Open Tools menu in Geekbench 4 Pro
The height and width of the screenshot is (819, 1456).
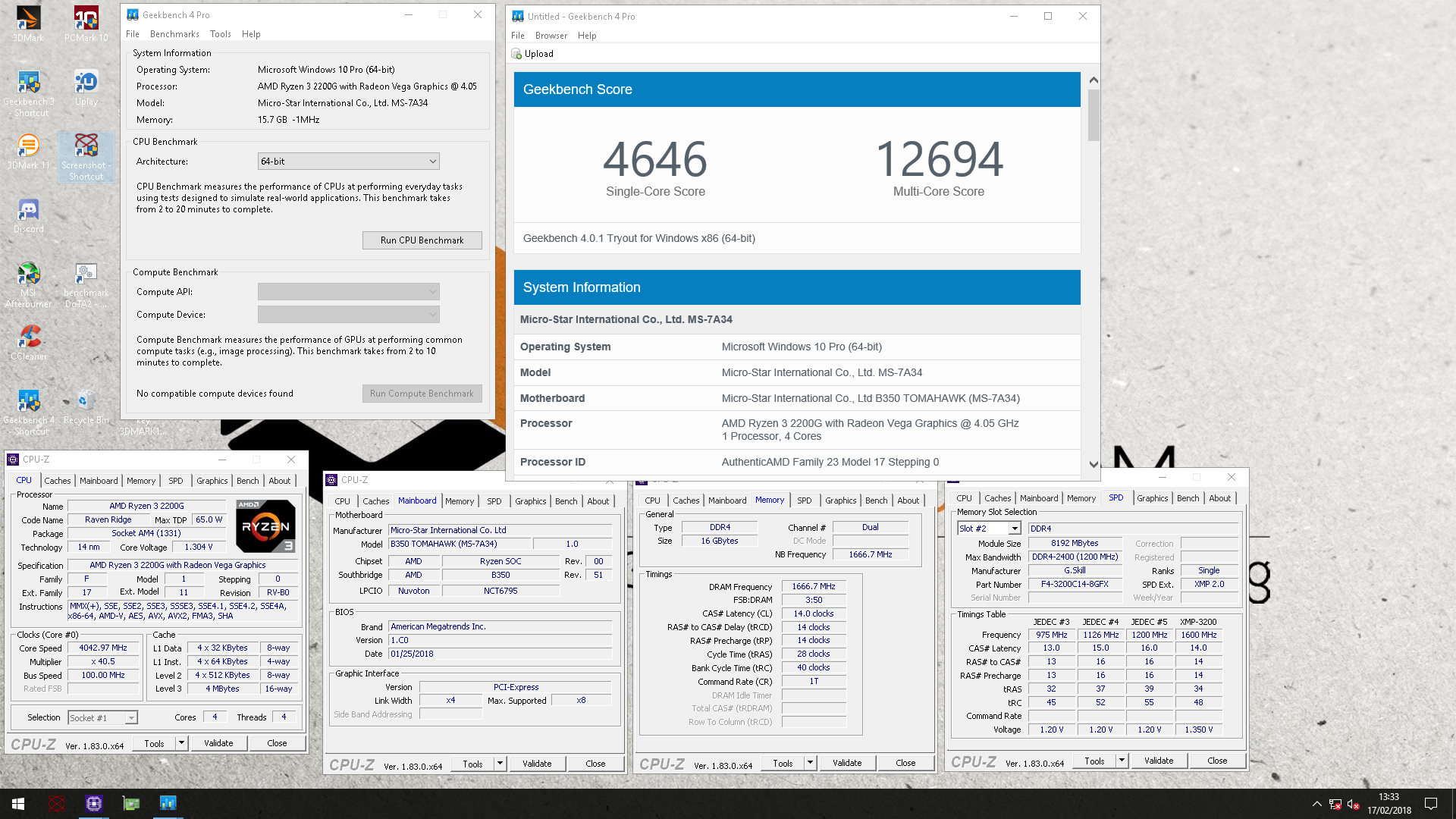point(221,34)
